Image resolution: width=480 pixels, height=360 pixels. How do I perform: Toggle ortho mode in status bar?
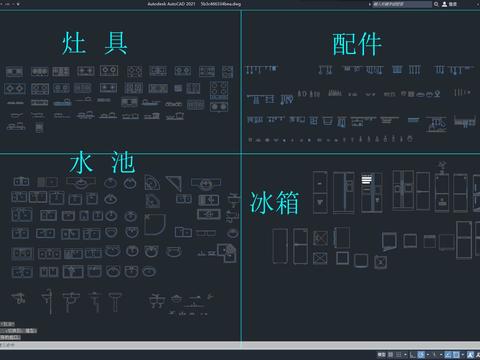(x=413, y=355)
